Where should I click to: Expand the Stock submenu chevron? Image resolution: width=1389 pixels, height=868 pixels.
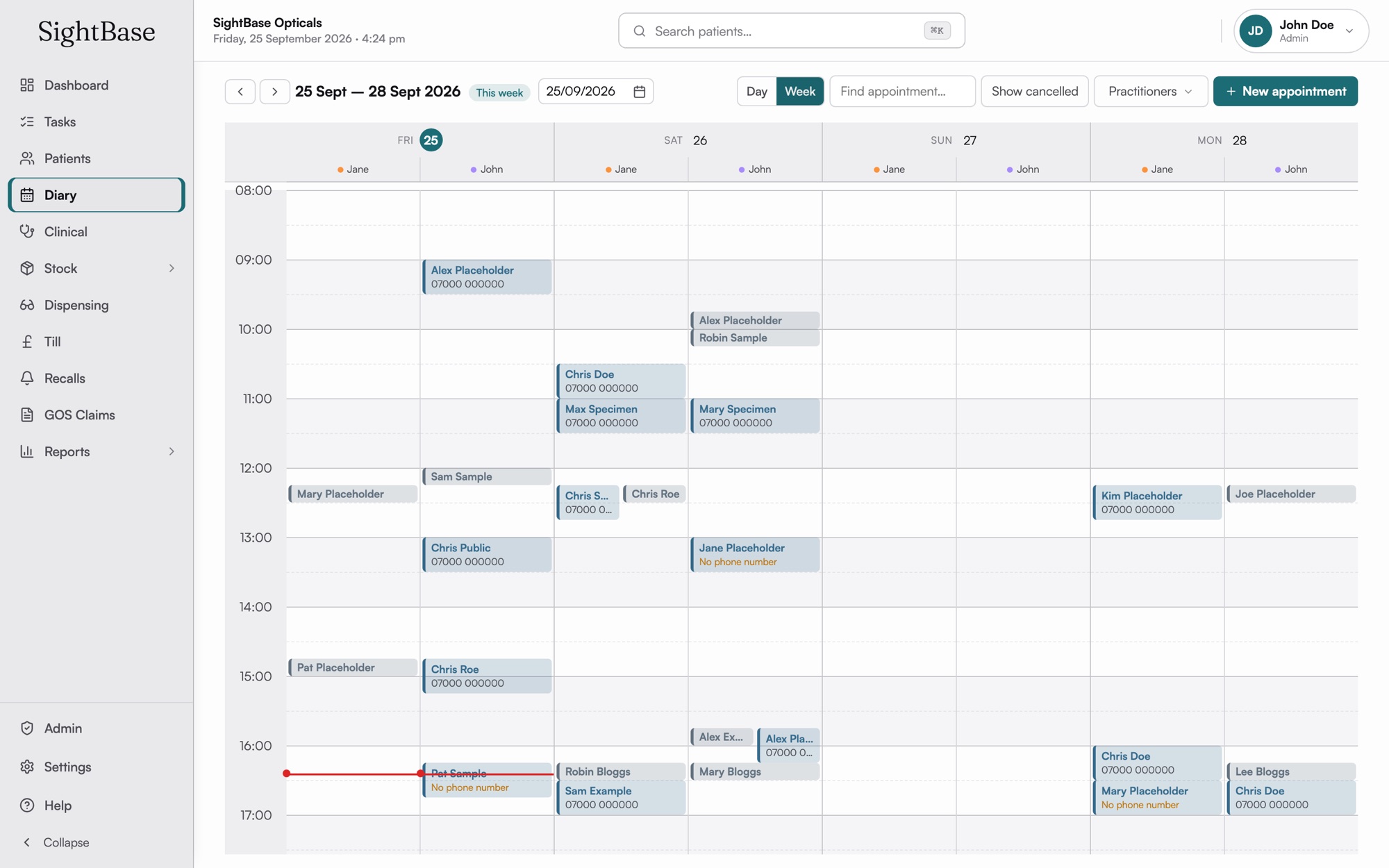(x=172, y=268)
